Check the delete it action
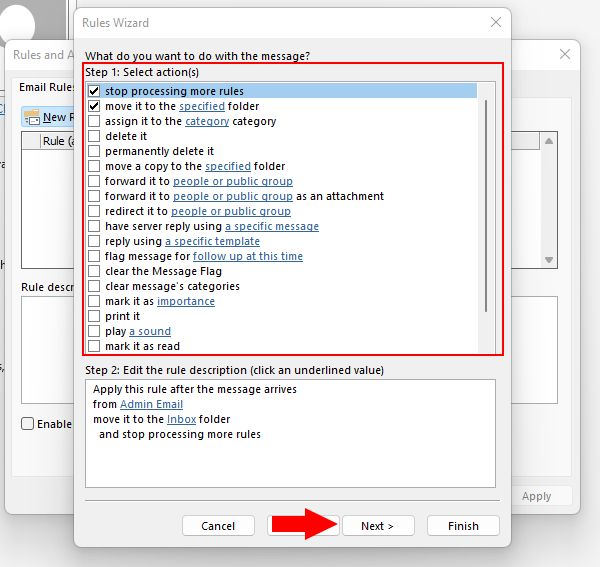Image resolution: width=600 pixels, height=567 pixels. coord(94,136)
